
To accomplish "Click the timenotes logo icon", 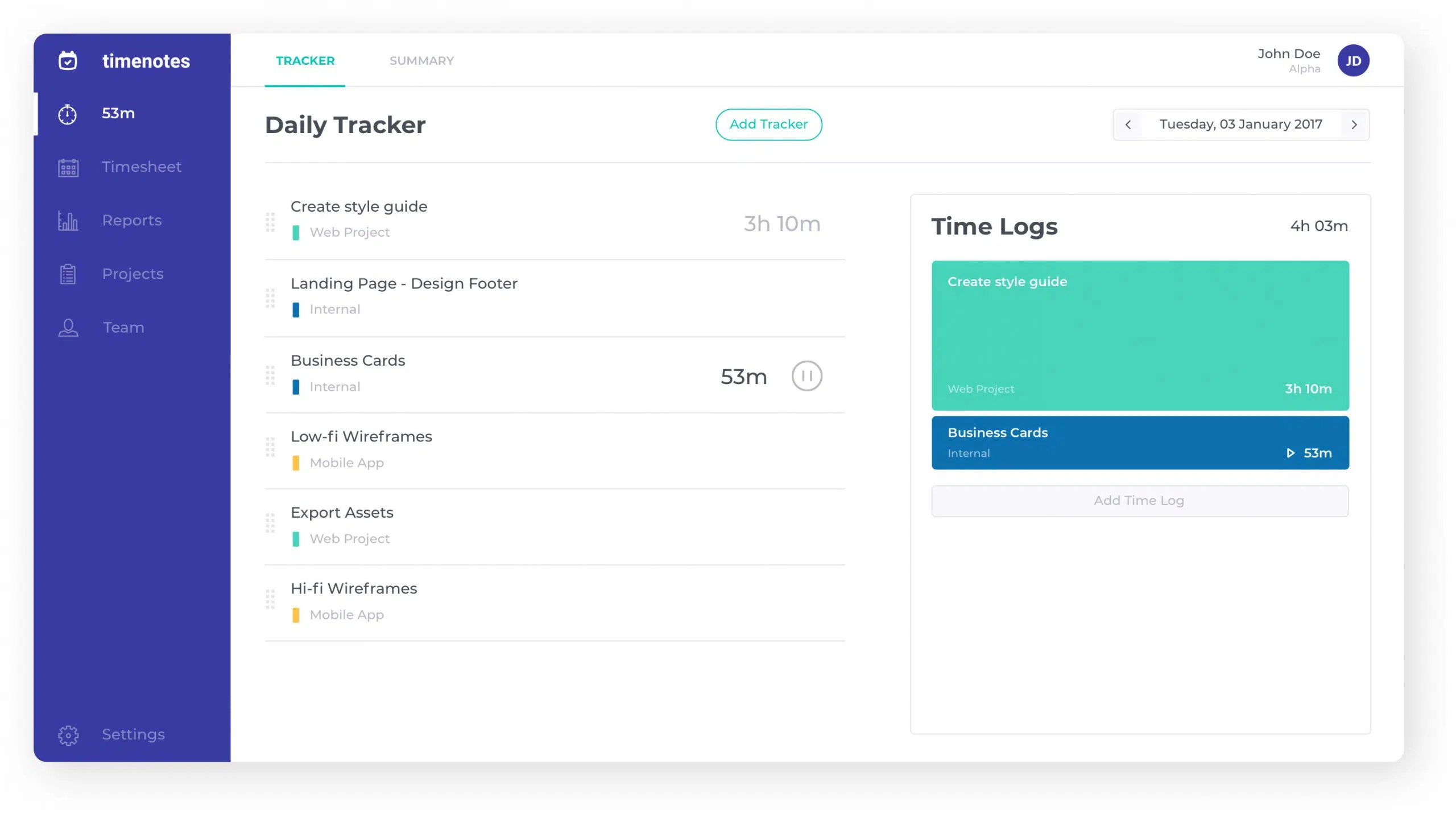I will [68, 60].
